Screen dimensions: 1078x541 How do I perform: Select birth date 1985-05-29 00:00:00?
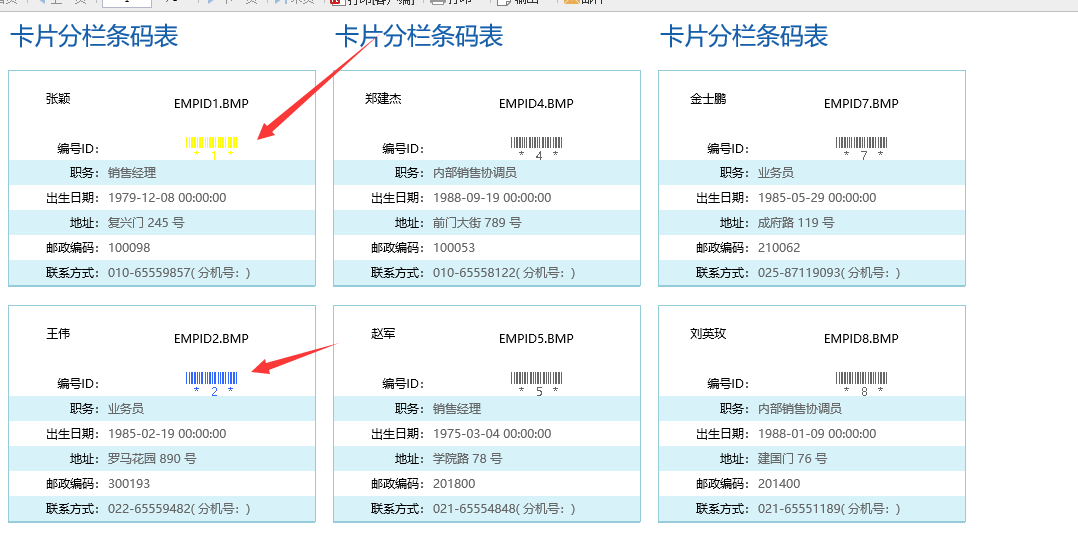click(x=817, y=198)
